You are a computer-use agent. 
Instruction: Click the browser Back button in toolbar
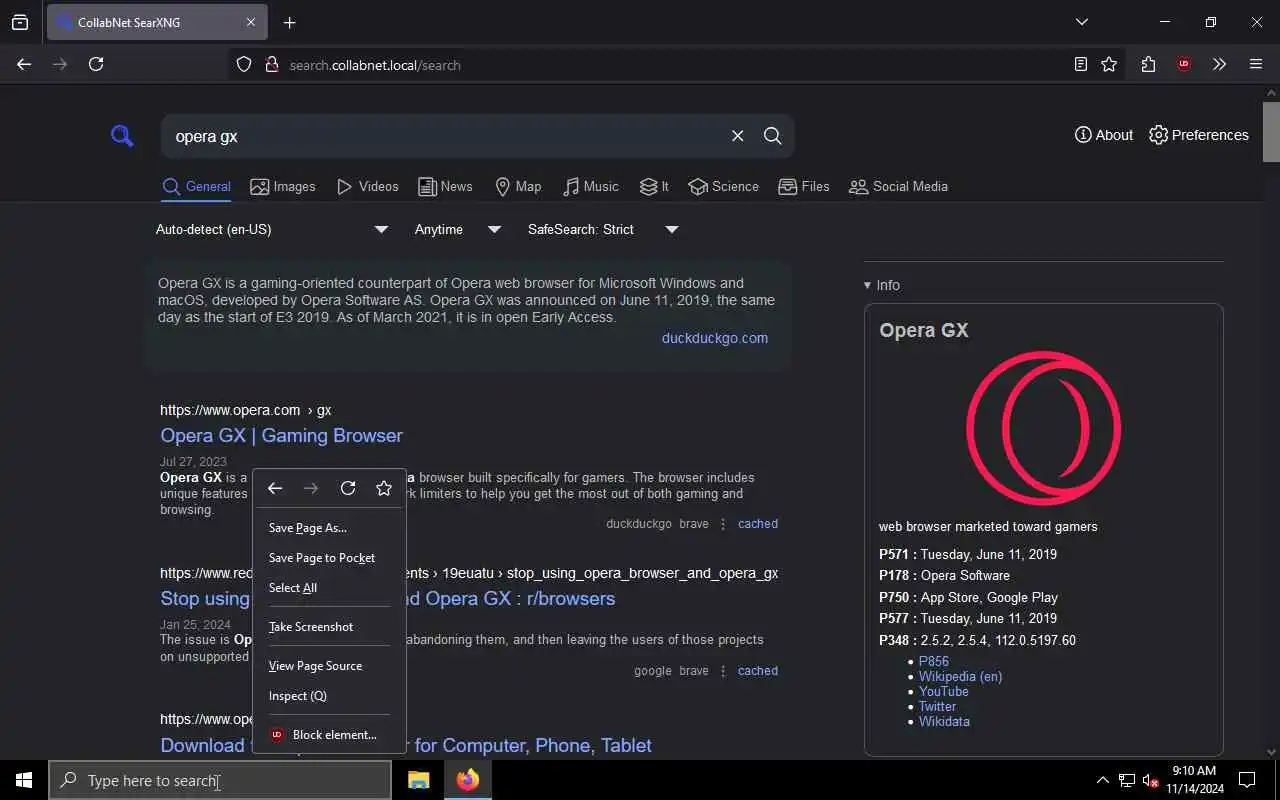(24, 64)
